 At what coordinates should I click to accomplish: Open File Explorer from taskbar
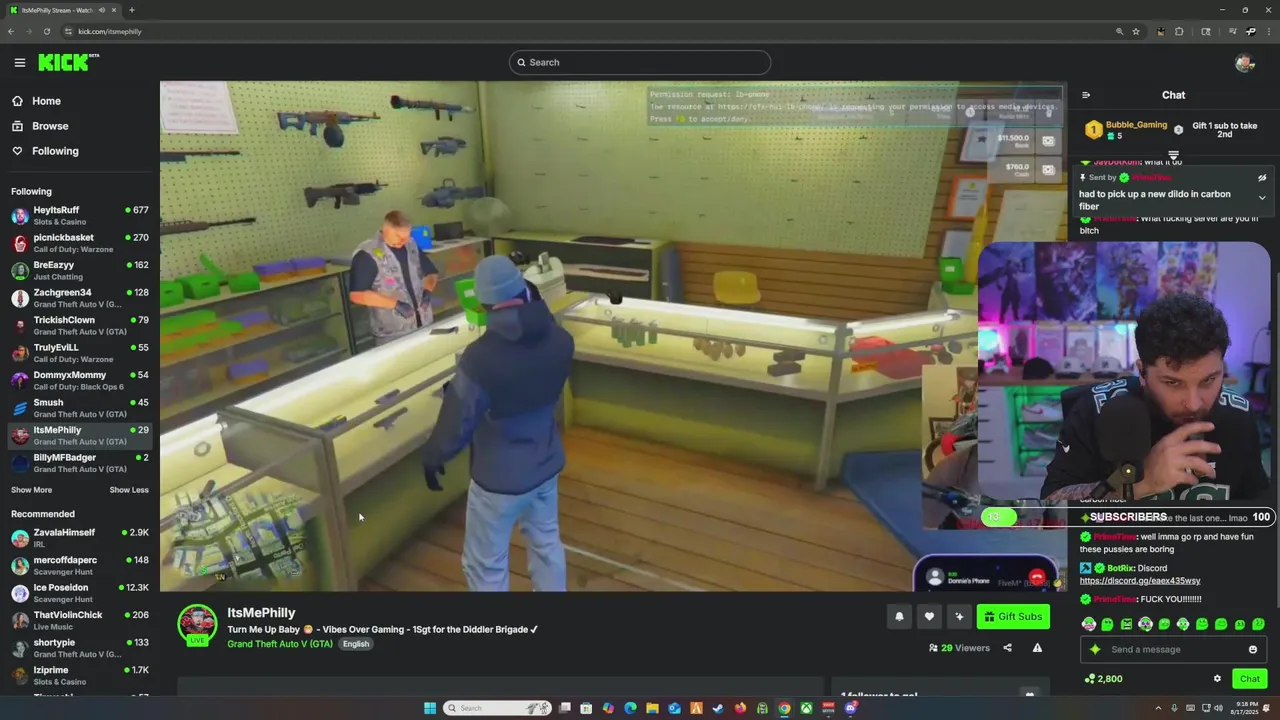652,708
